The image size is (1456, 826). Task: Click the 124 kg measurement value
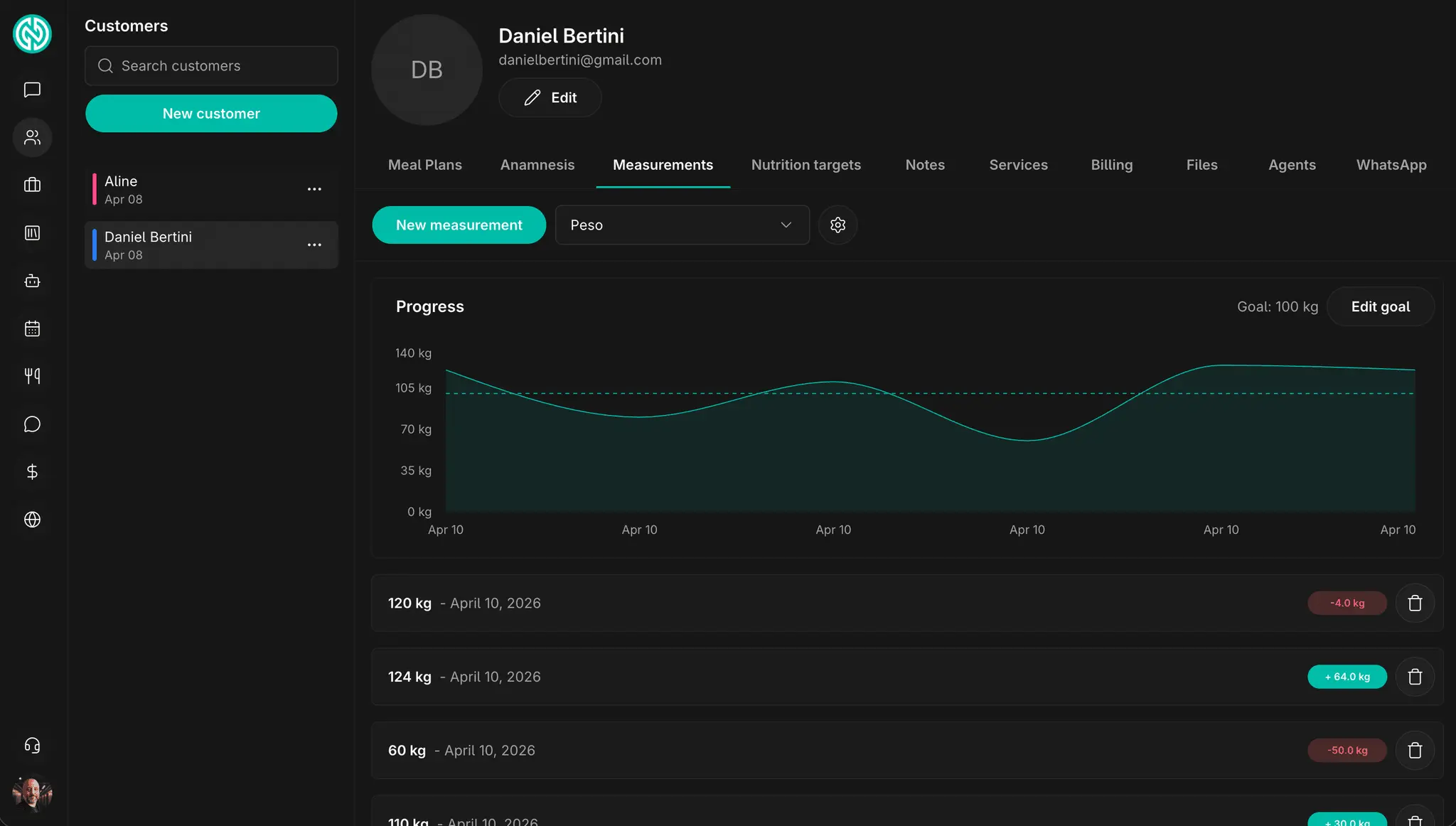409,677
